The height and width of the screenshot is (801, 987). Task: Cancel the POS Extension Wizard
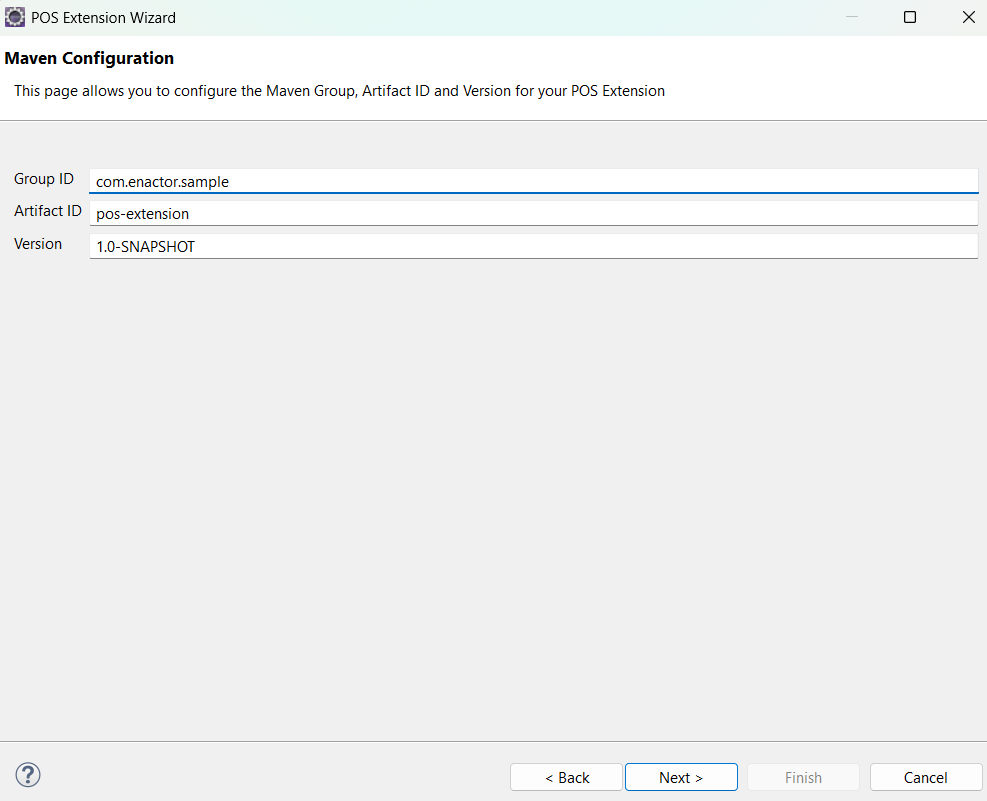925,777
